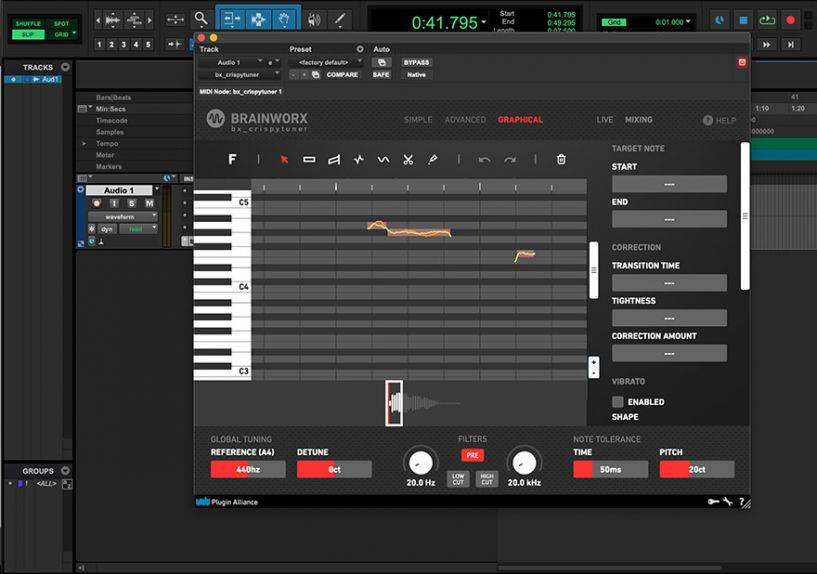The height and width of the screenshot is (574, 817).
Task: Choose the pencil draw tool
Action: (x=433, y=159)
